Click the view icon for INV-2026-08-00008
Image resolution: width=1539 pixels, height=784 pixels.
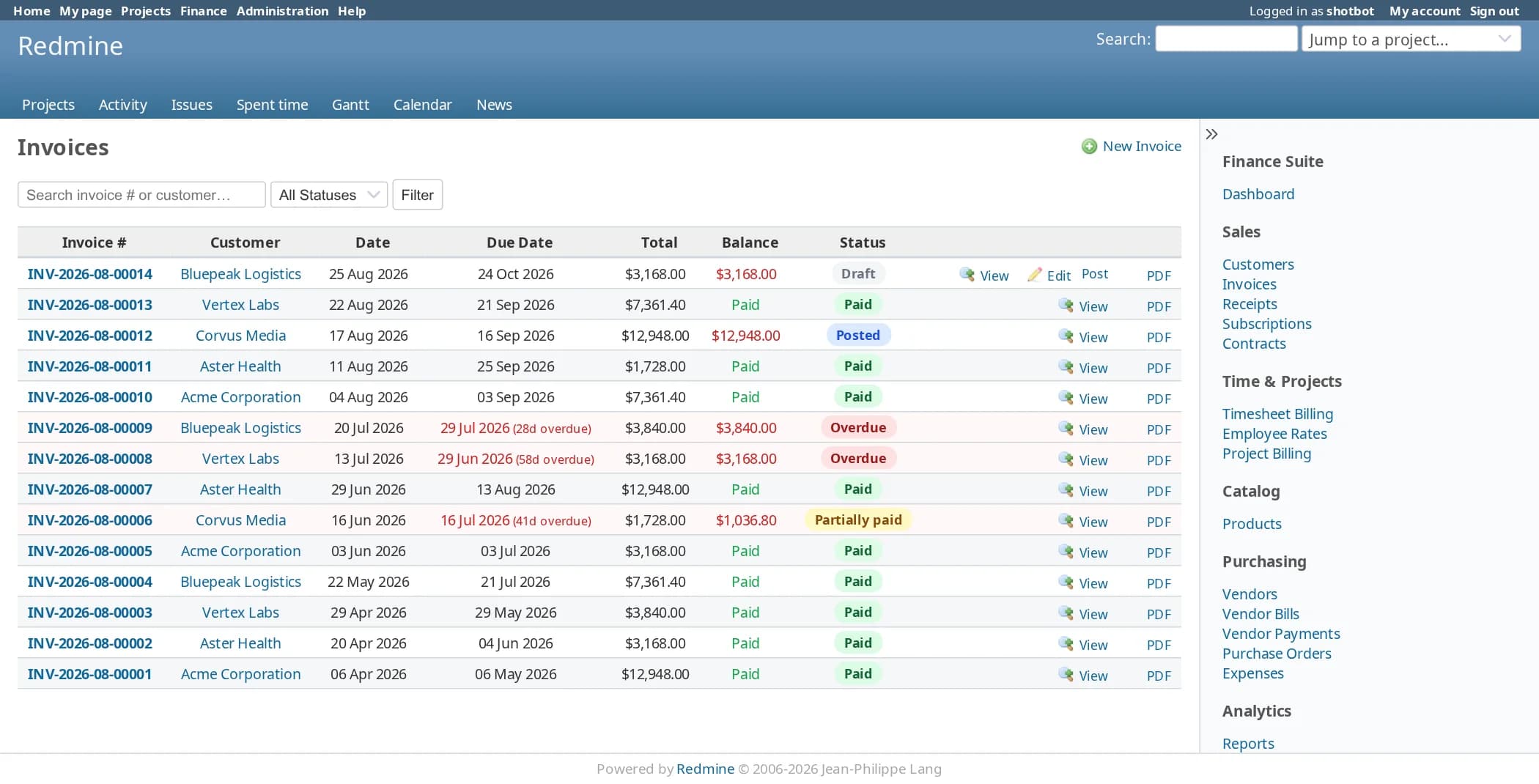(1066, 459)
